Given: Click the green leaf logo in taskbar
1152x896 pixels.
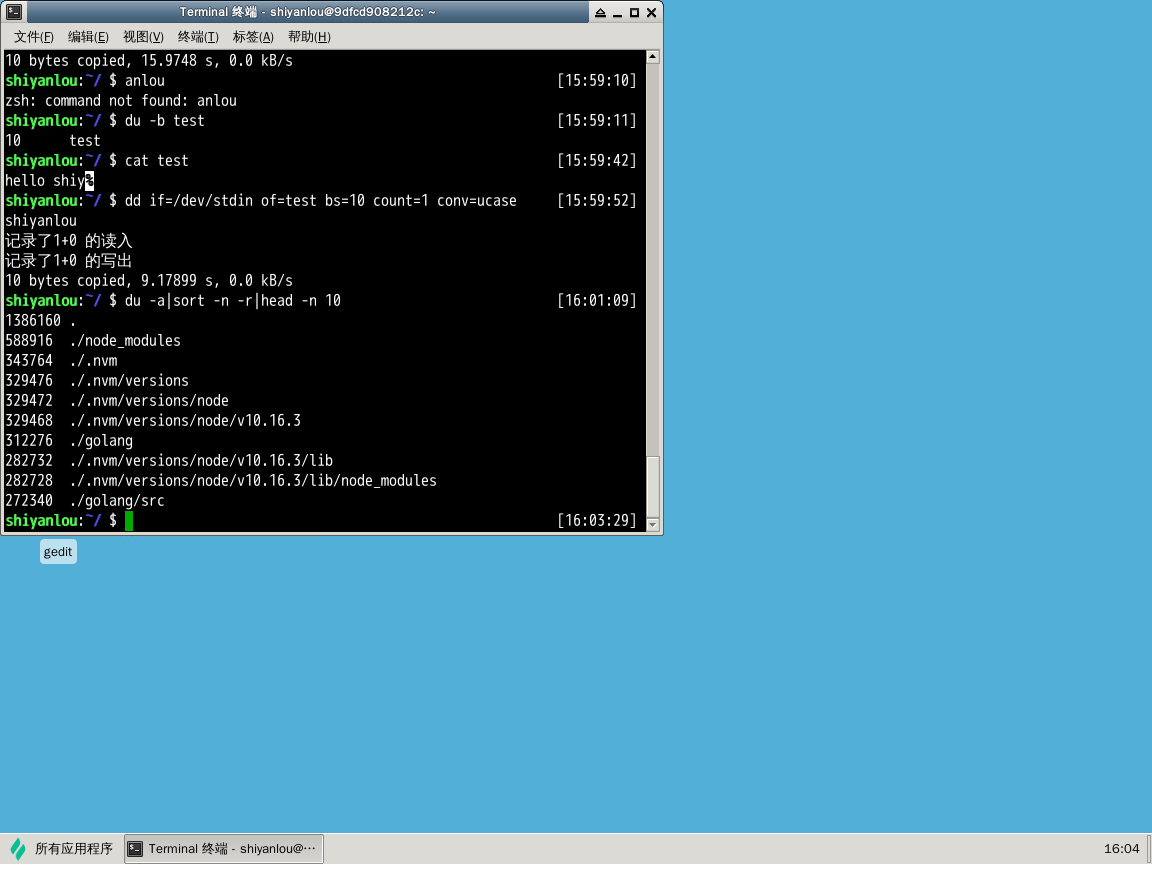Looking at the screenshot, I should point(18,849).
